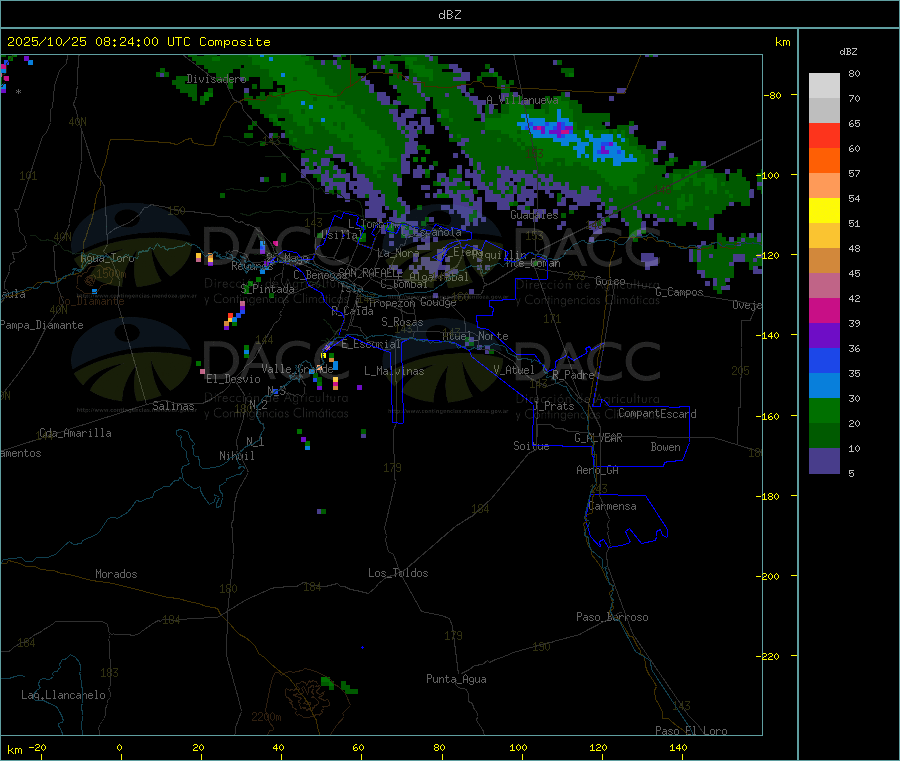Click the El_Desvio map label

click(x=233, y=379)
